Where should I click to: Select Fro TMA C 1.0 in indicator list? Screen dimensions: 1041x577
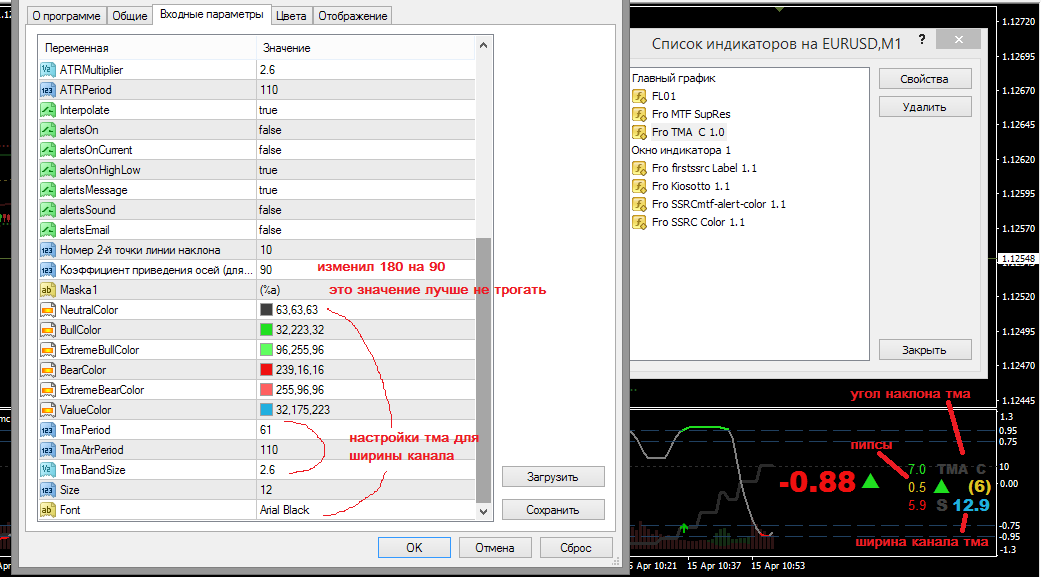(x=688, y=132)
